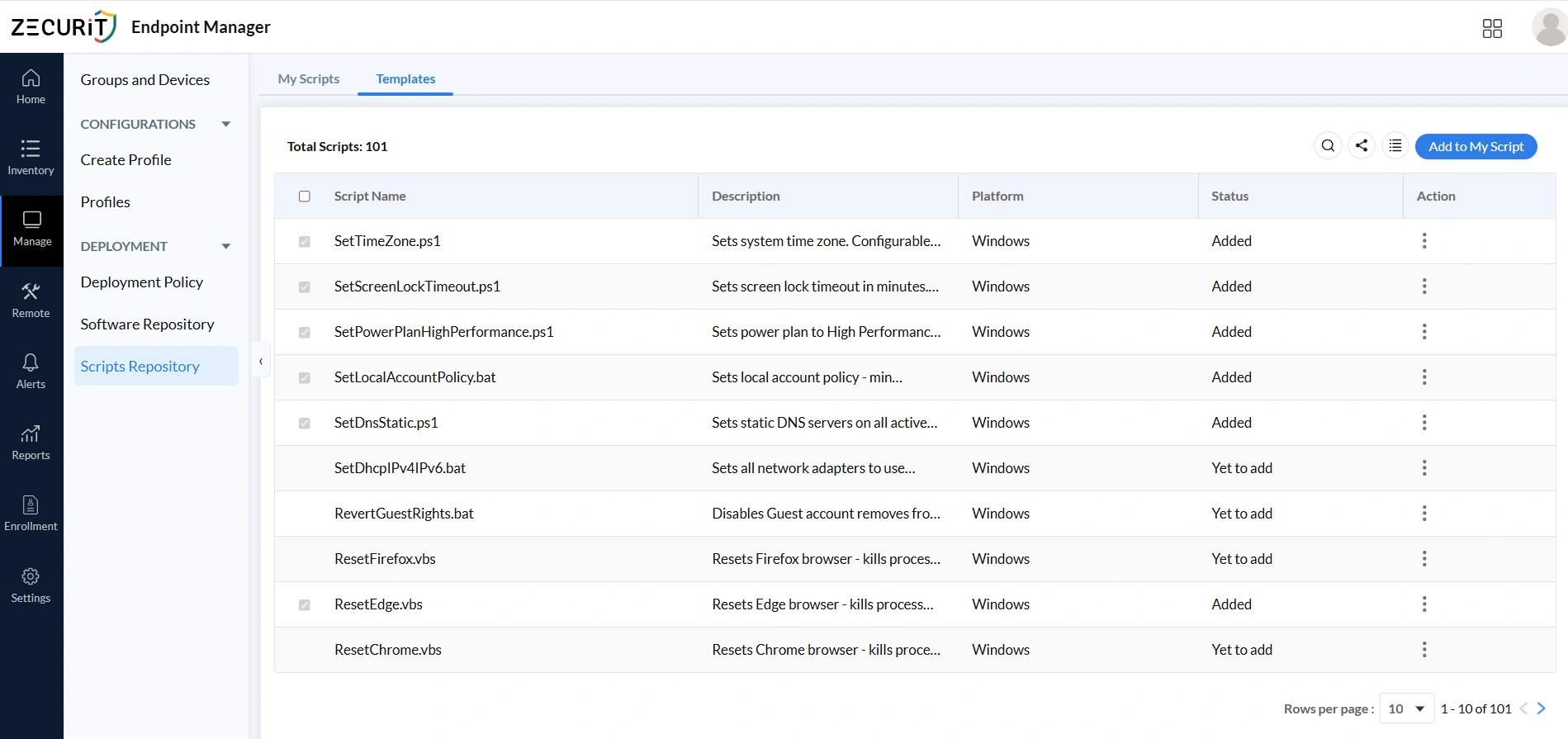Open Profiles menu item
Image resolution: width=1568 pixels, height=739 pixels.
(x=106, y=202)
